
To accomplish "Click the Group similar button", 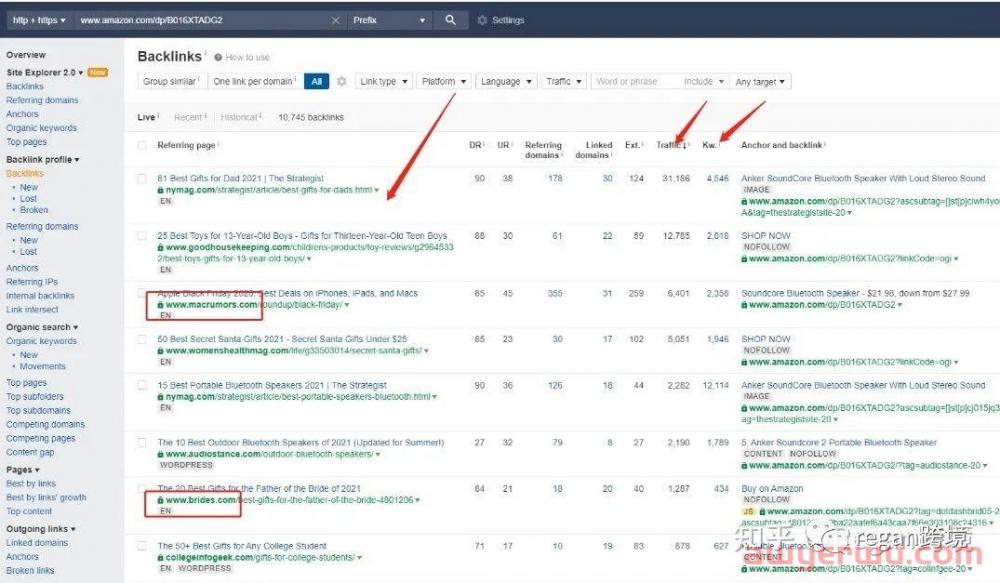I will coord(172,82).
